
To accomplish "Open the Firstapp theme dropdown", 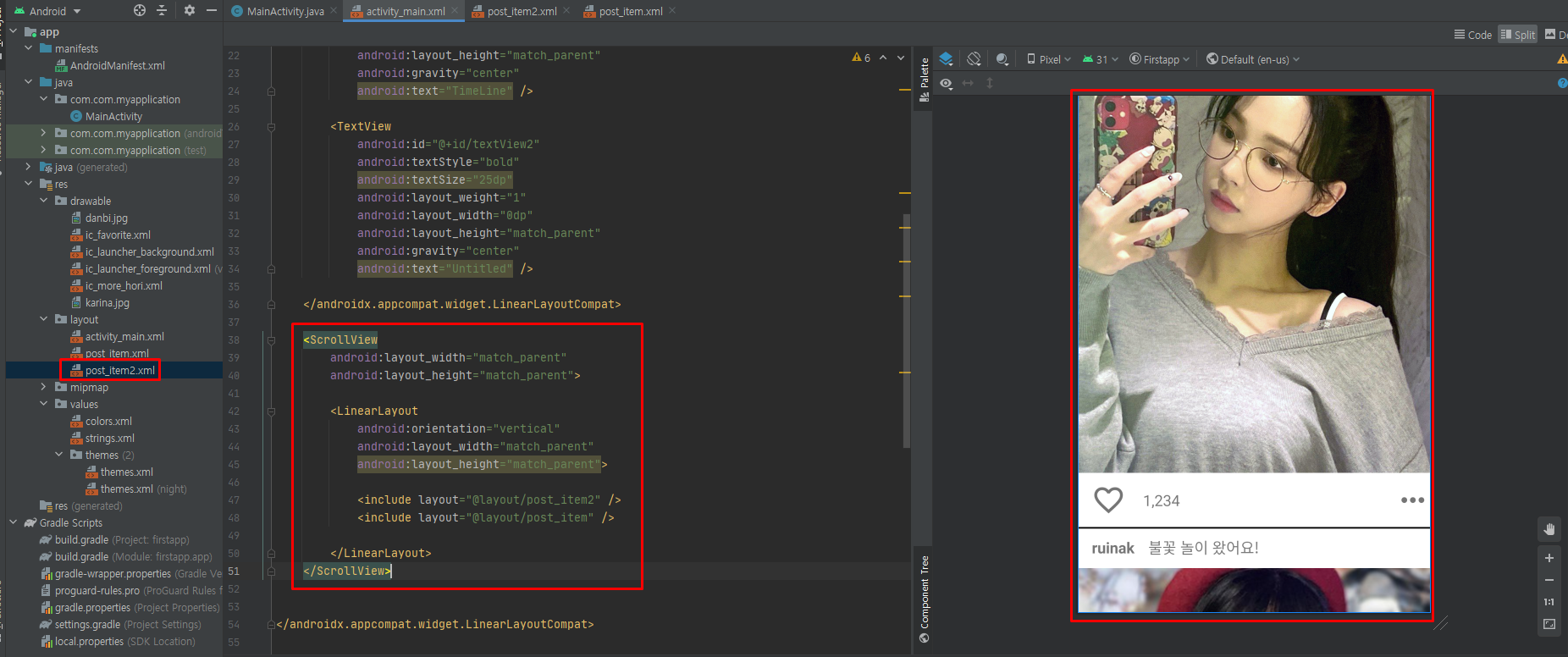I will pos(1160,59).
